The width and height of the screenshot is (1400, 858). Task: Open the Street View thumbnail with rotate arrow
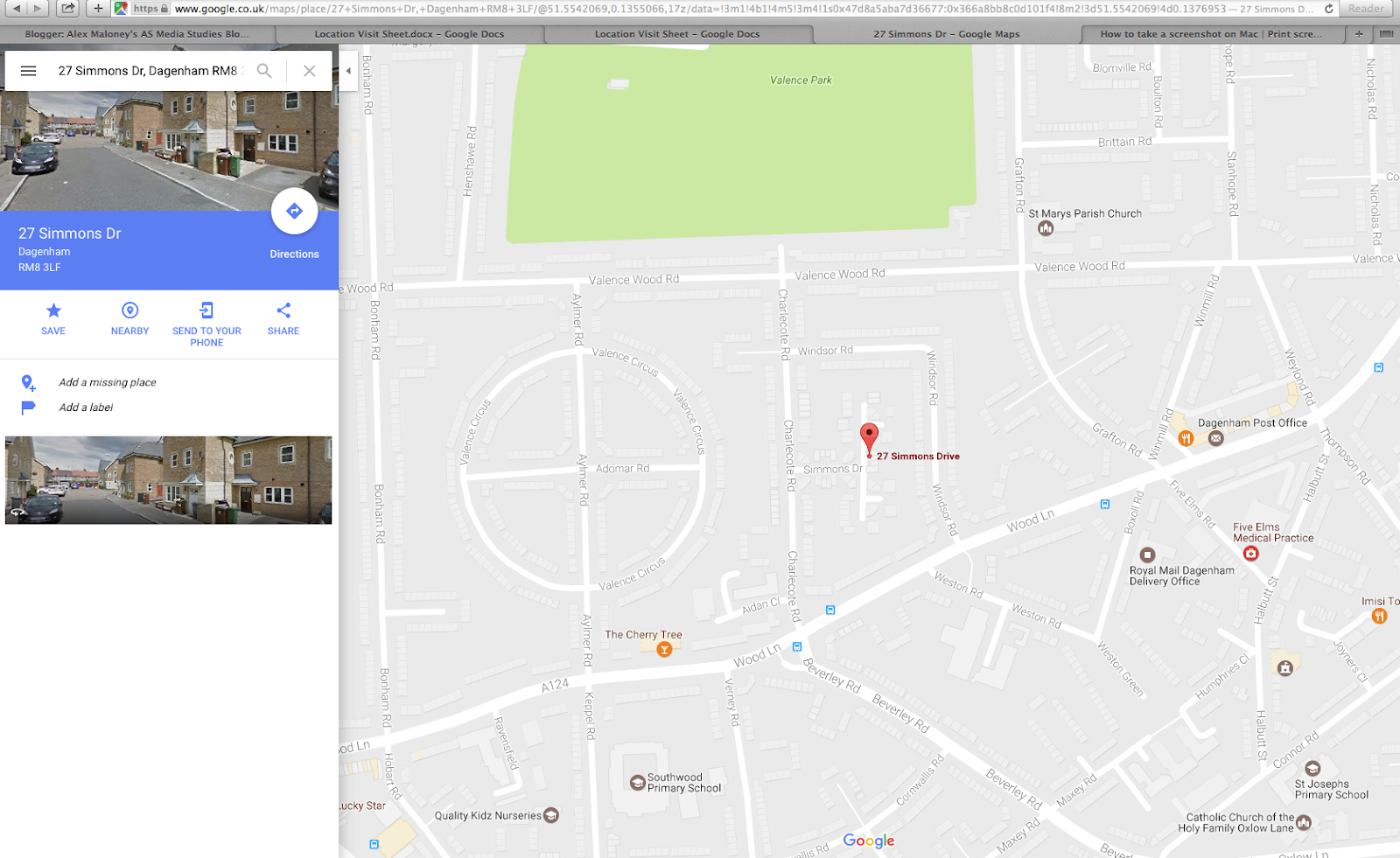point(168,480)
